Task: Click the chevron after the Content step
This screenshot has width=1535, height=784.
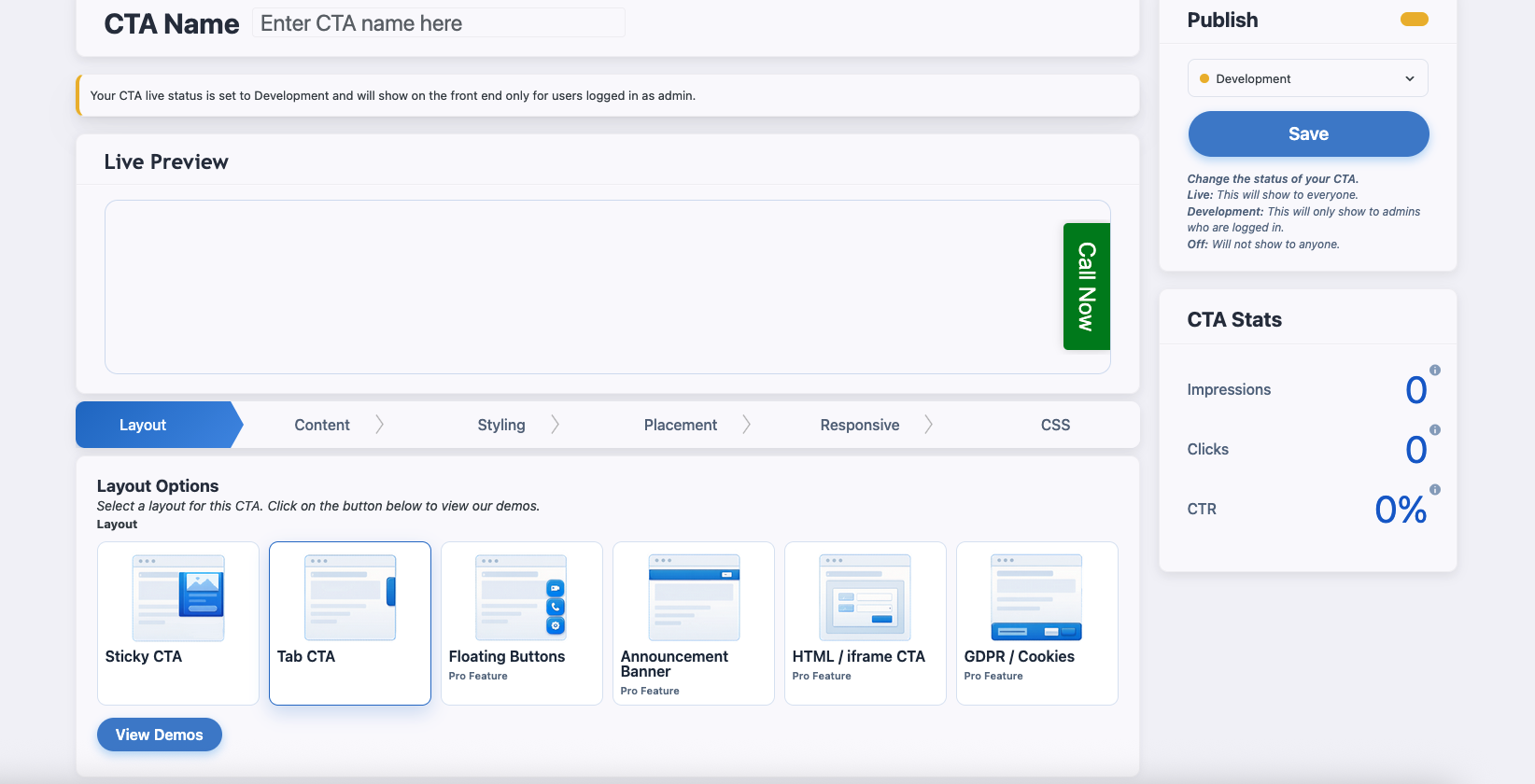Action: 379,425
